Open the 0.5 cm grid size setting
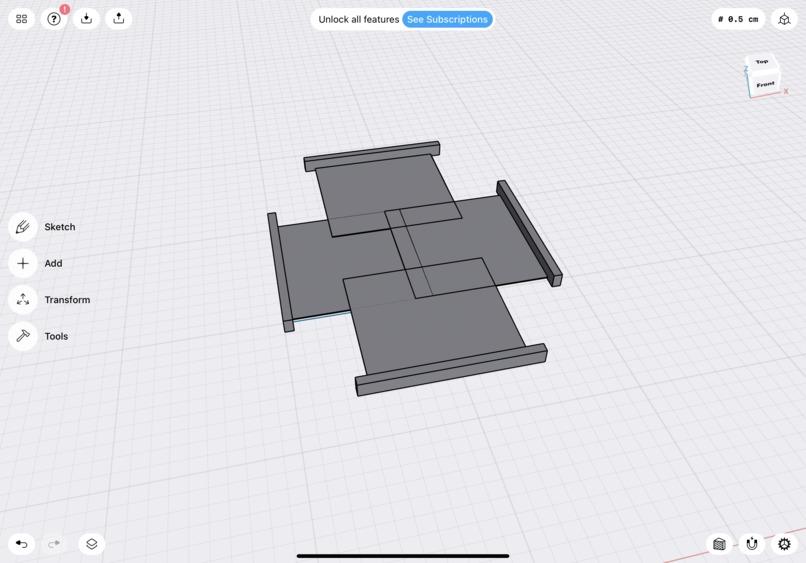Screen dimensions: 806x563 (x=738, y=19)
